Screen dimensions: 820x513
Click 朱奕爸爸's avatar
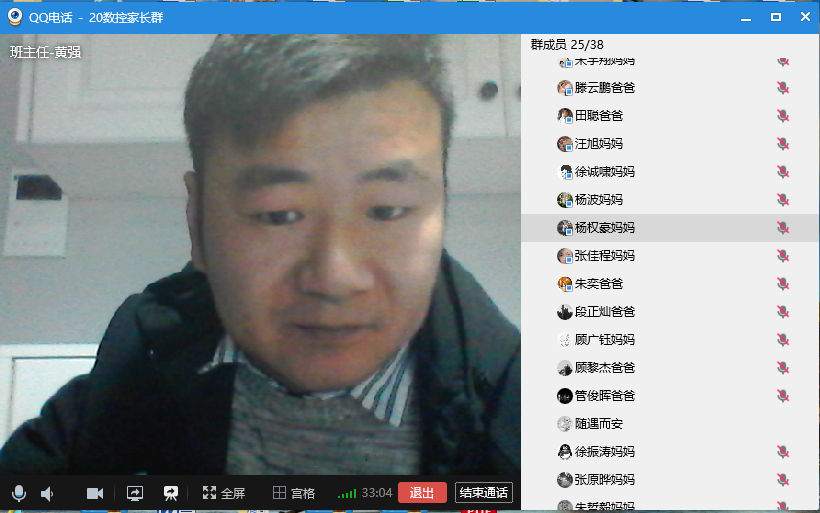point(565,284)
